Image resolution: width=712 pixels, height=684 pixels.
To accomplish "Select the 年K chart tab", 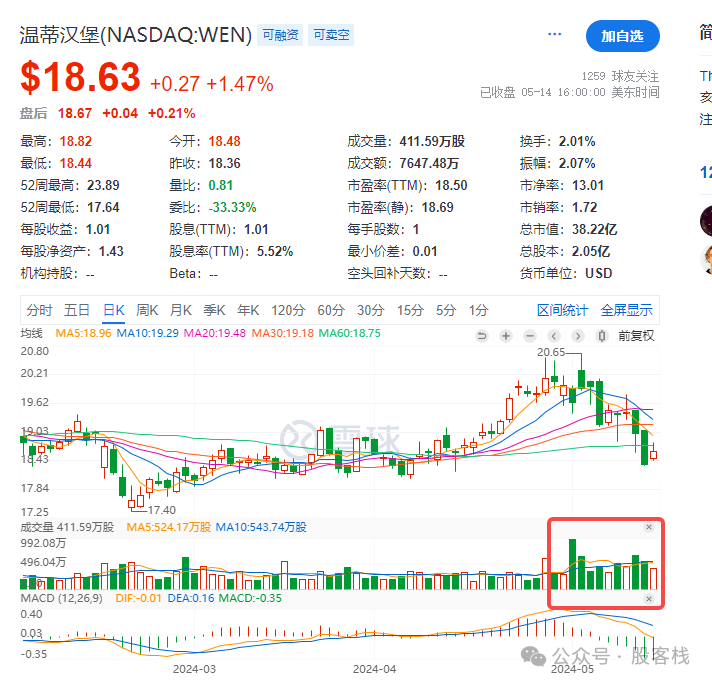I will coord(248,310).
